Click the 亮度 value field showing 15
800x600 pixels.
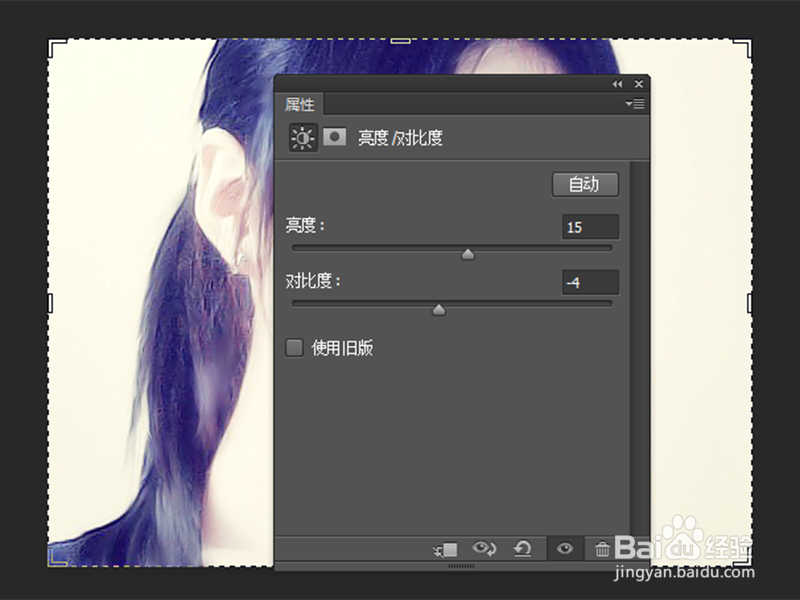(x=590, y=227)
